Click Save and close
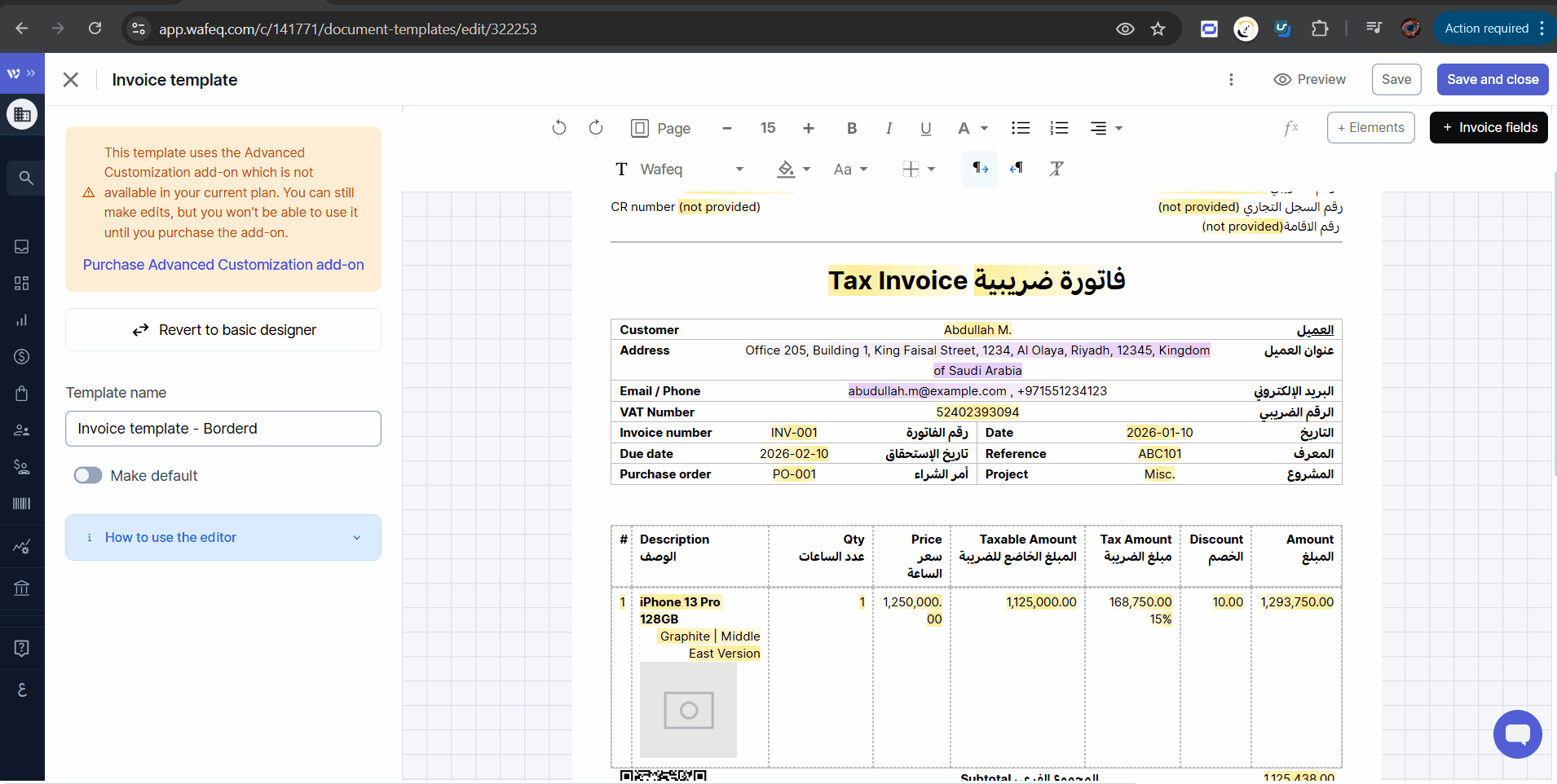 coord(1493,80)
